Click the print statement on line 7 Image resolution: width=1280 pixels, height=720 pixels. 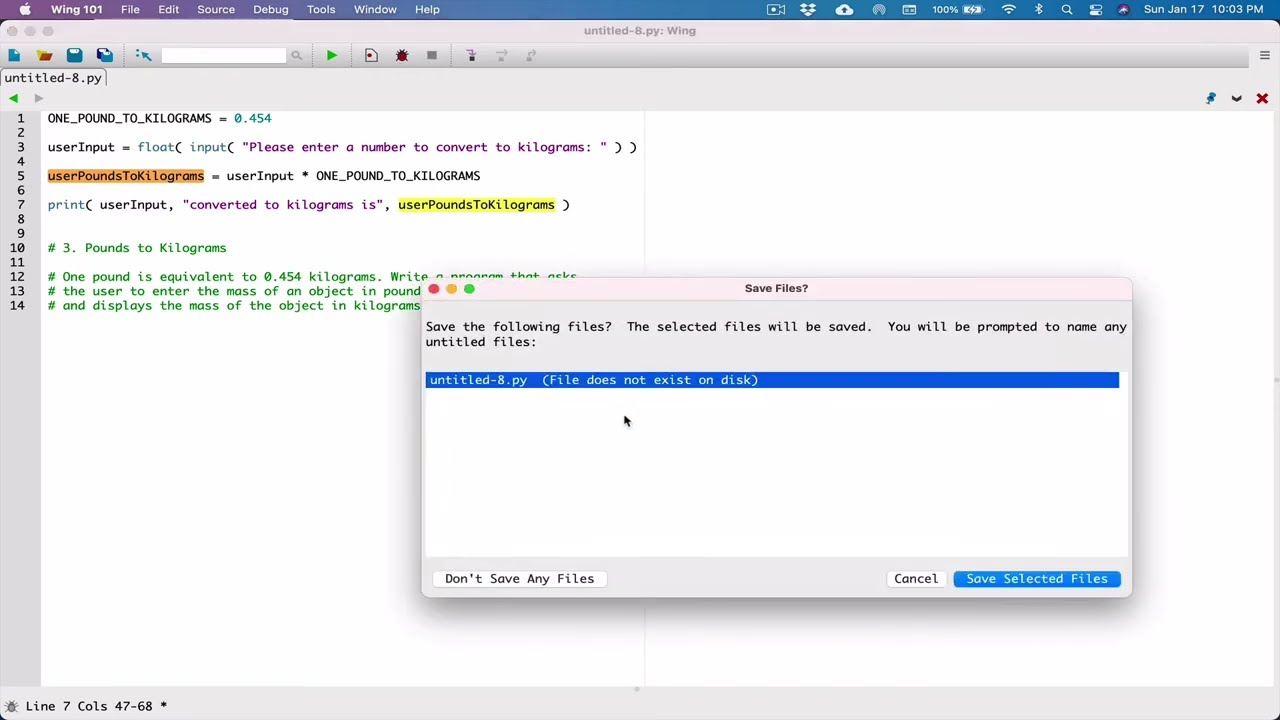(x=308, y=205)
